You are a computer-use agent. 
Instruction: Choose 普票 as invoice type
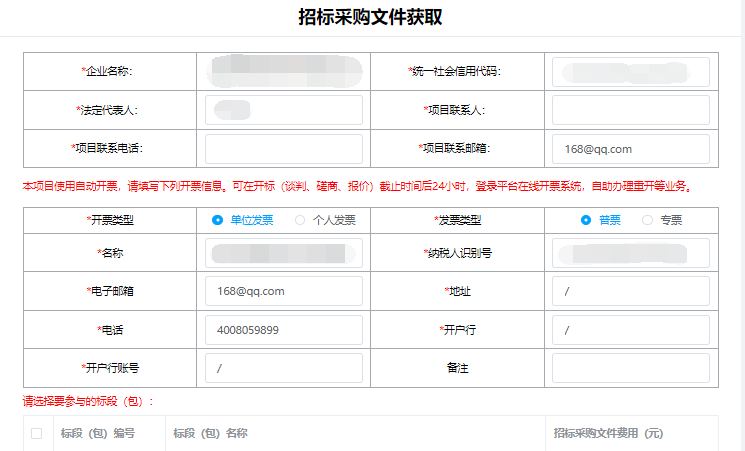tap(586, 220)
